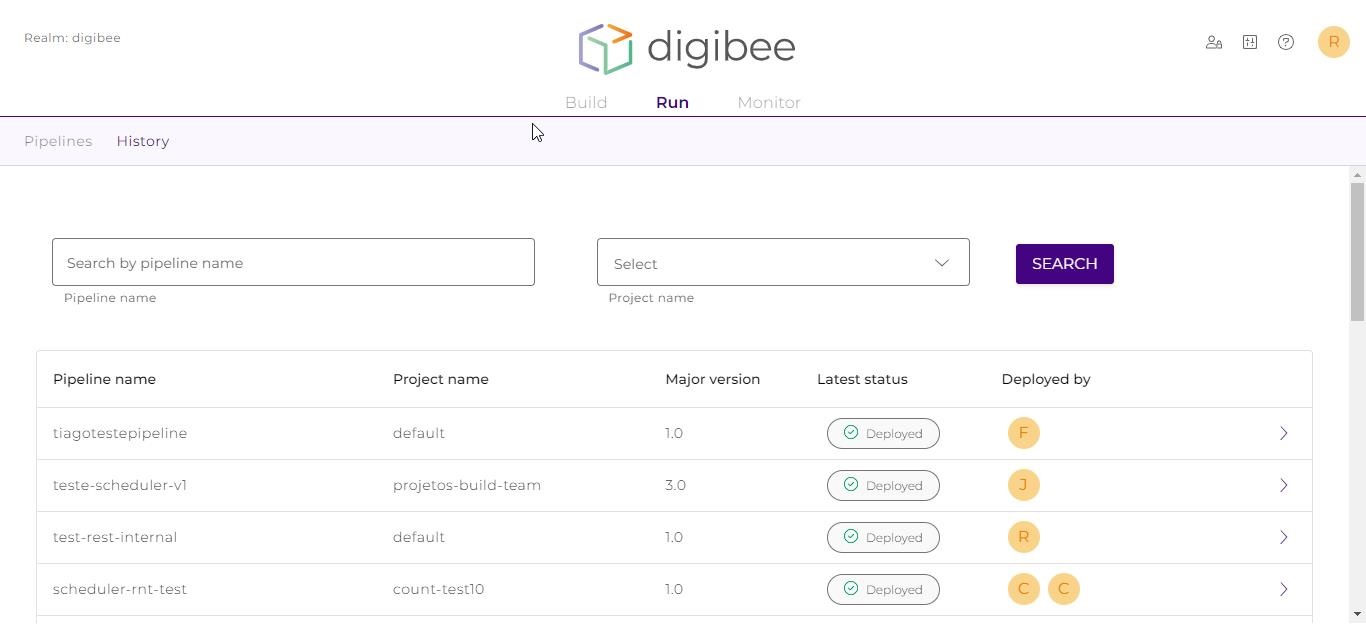Expand the scheduler-rnt-test row arrow
The height and width of the screenshot is (625, 1366).
click(x=1283, y=589)
